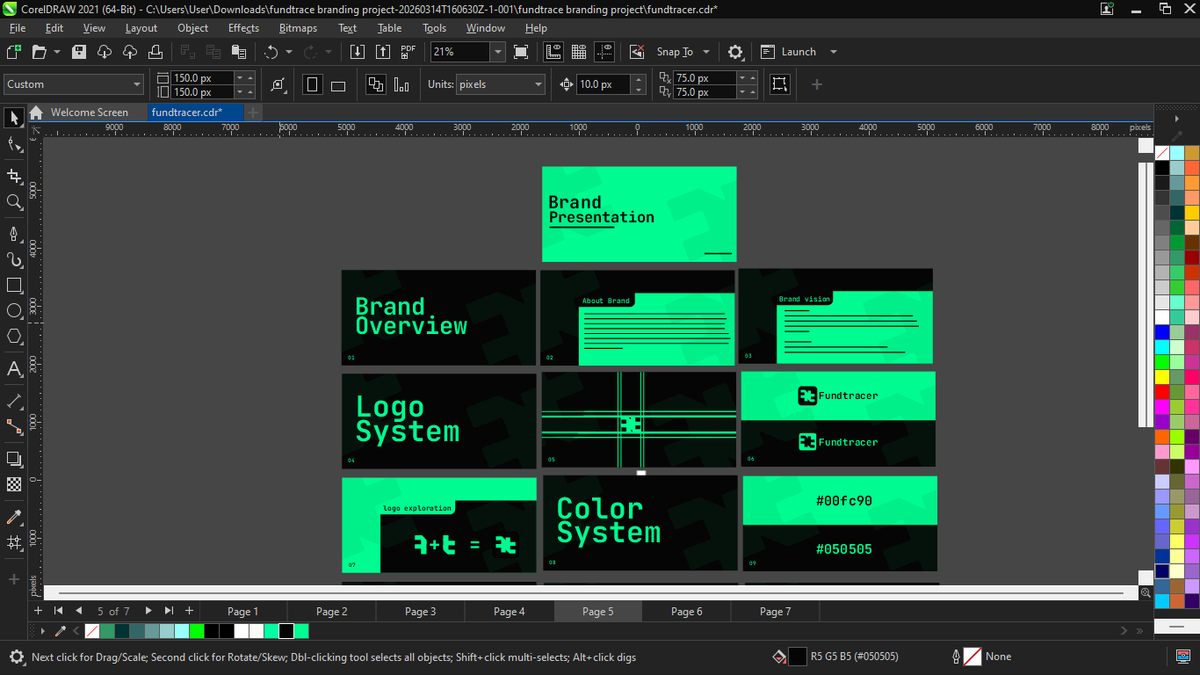Viewport: 1200px width, 675px height.
Task: Click the Export icon
Action: [x=383, y=52]
